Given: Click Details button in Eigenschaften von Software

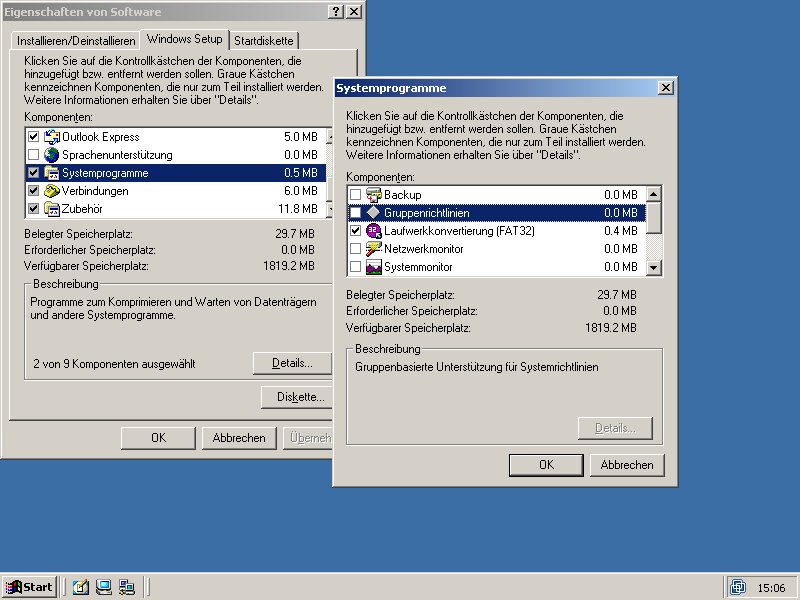Looking at the screenshot, I should (x=292, y=363).
